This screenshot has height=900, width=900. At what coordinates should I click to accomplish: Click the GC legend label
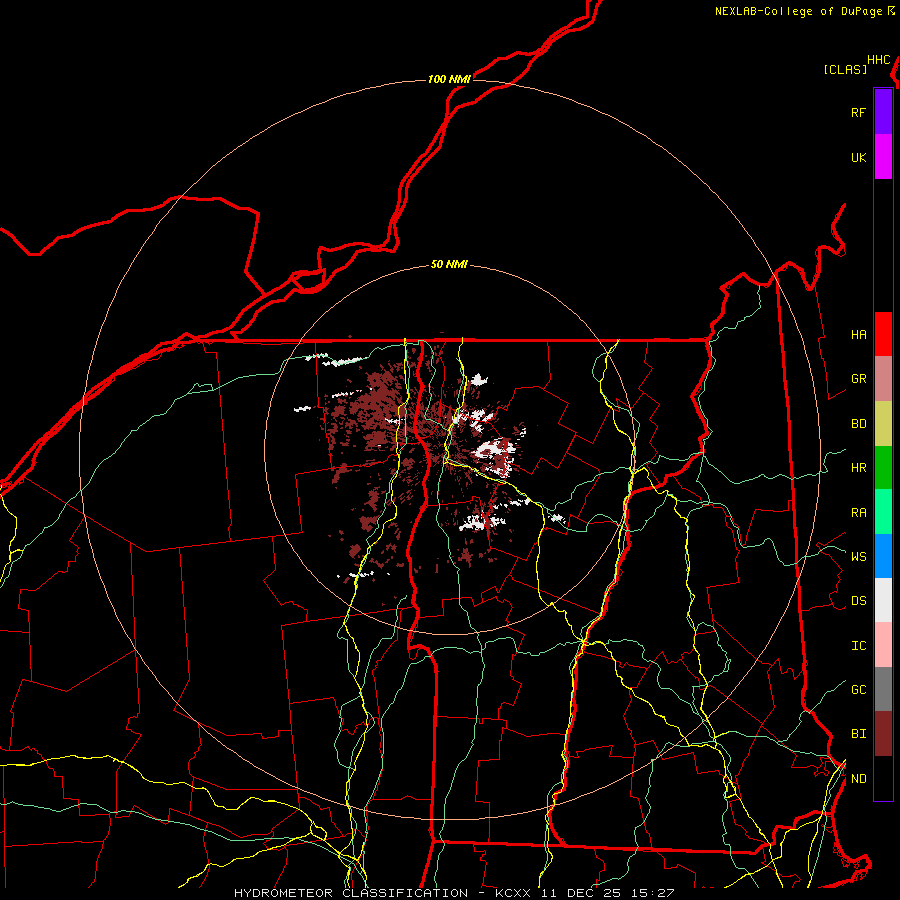pos(858,689)
